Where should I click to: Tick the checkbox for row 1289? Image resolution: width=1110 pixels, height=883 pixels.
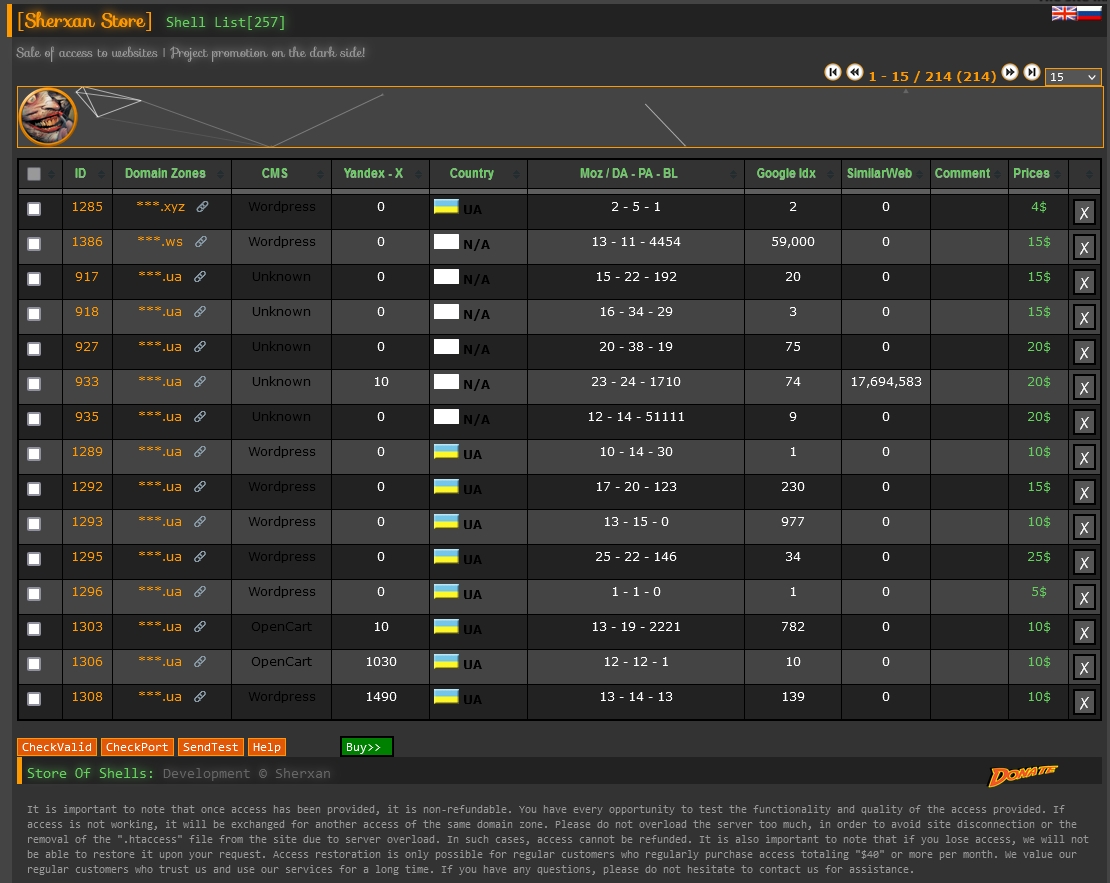(x=33, y=454)
